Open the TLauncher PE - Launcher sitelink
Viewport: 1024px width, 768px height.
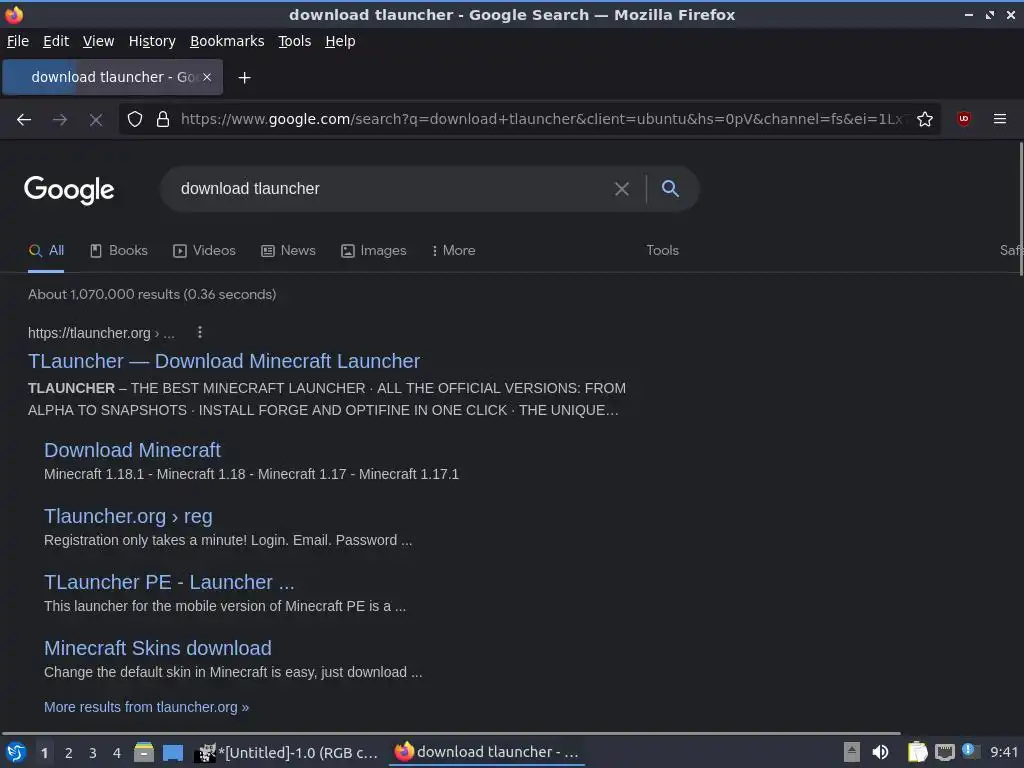click(x=169, y=582)
